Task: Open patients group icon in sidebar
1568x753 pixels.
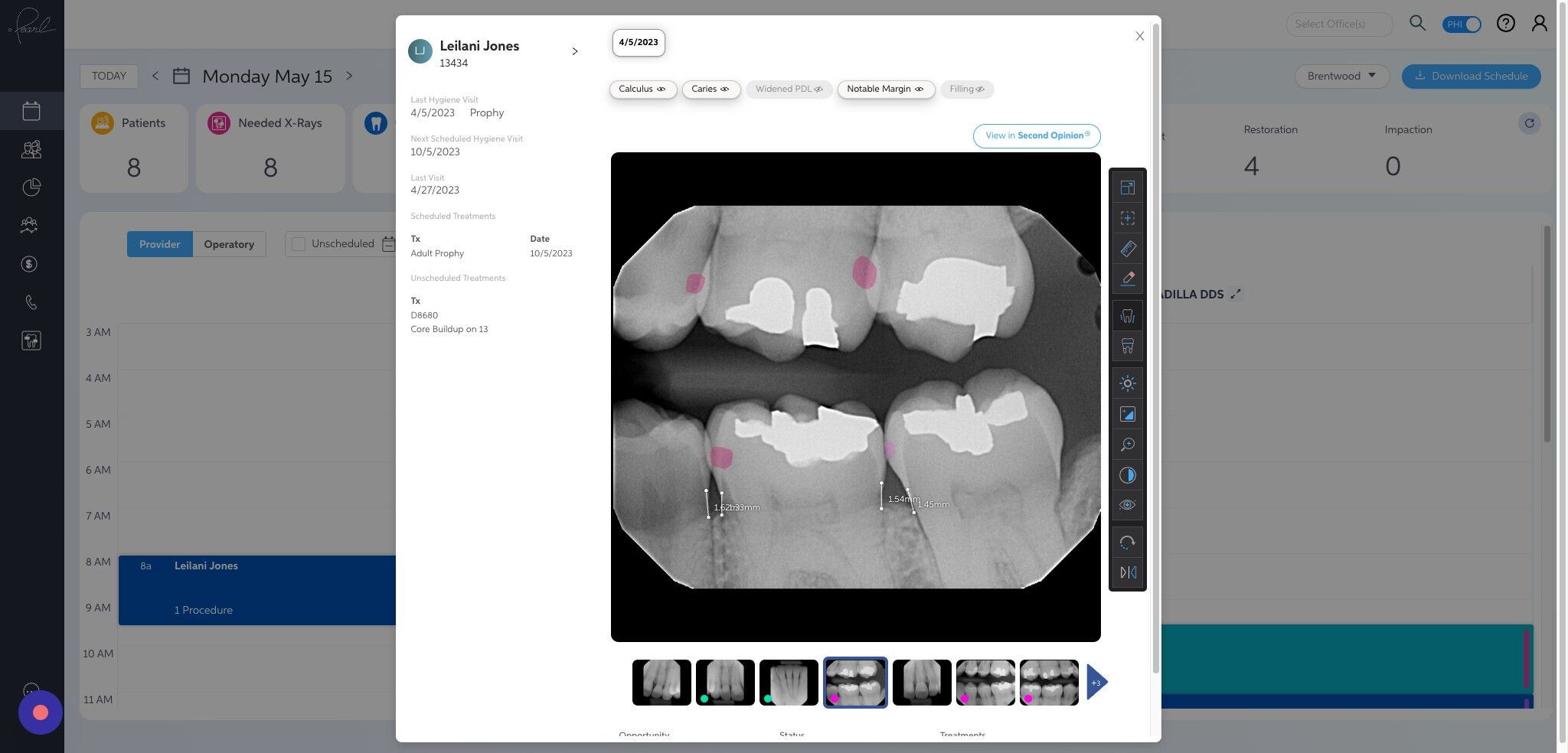Action: [31, 149]
